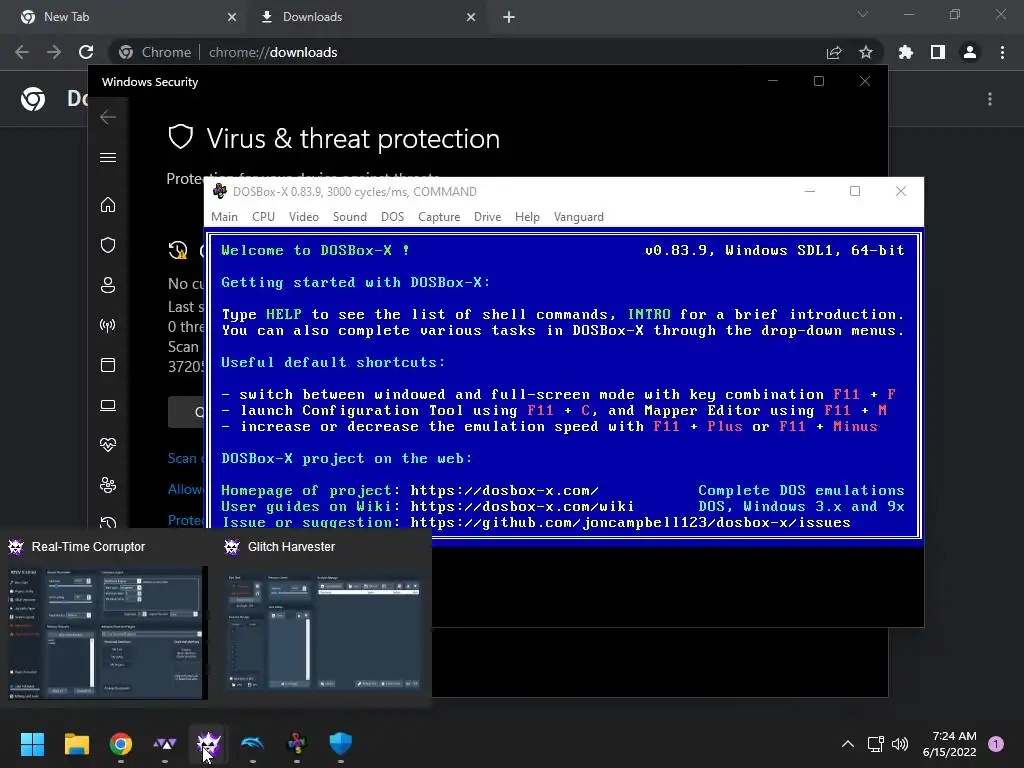Viewport: 1024px width, 768px height.
Task: Open Protection history sidebar icon
Action: 108,522
